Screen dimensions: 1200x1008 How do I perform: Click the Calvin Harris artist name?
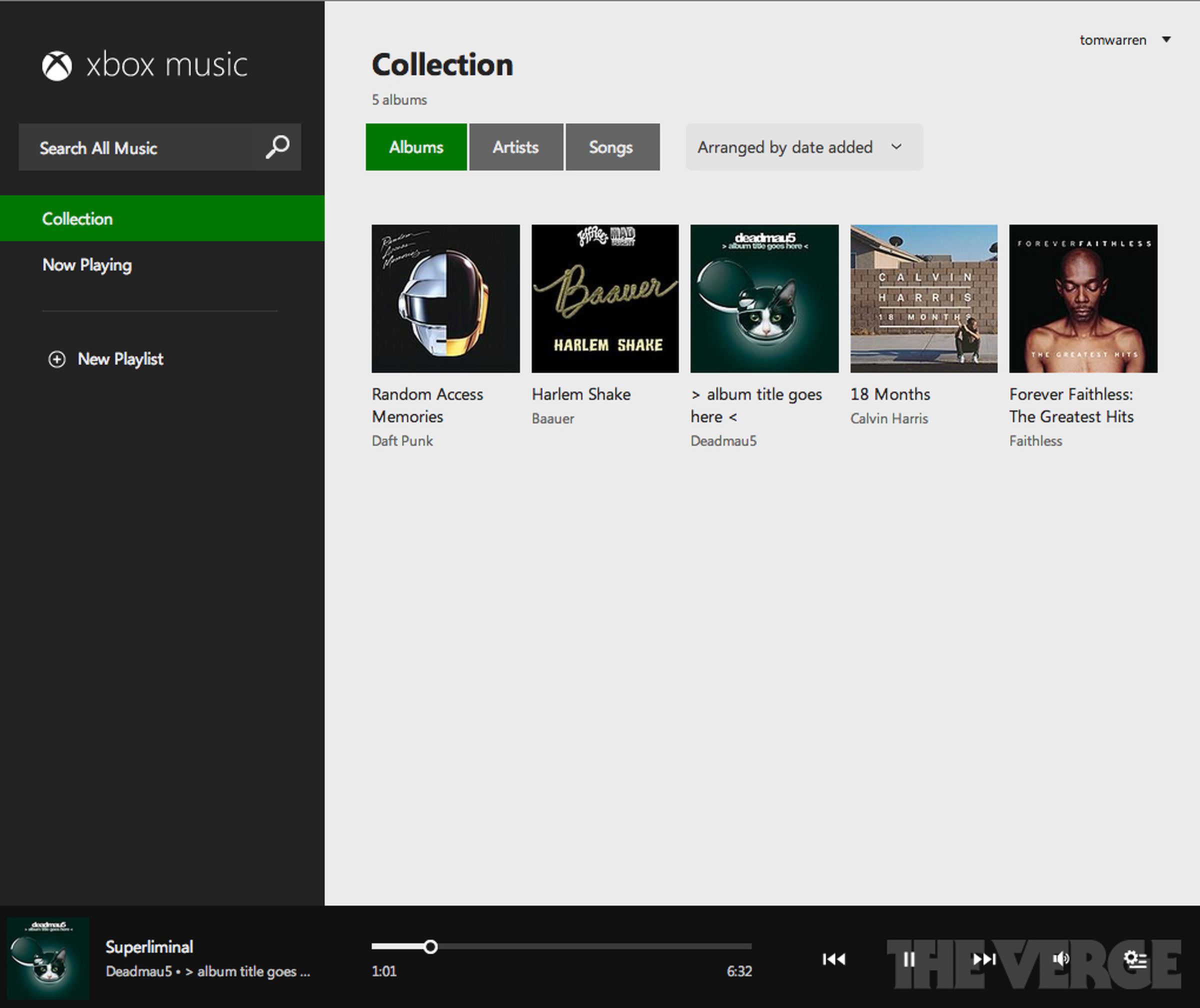click(889, 418)
